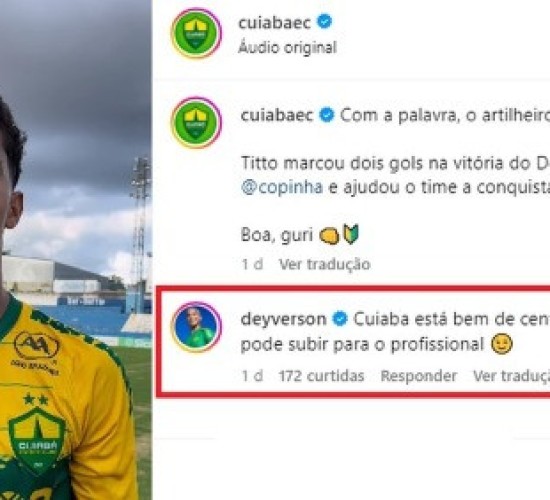
Task: Open the deyverson username link
Action: click(x=283, y=320)
